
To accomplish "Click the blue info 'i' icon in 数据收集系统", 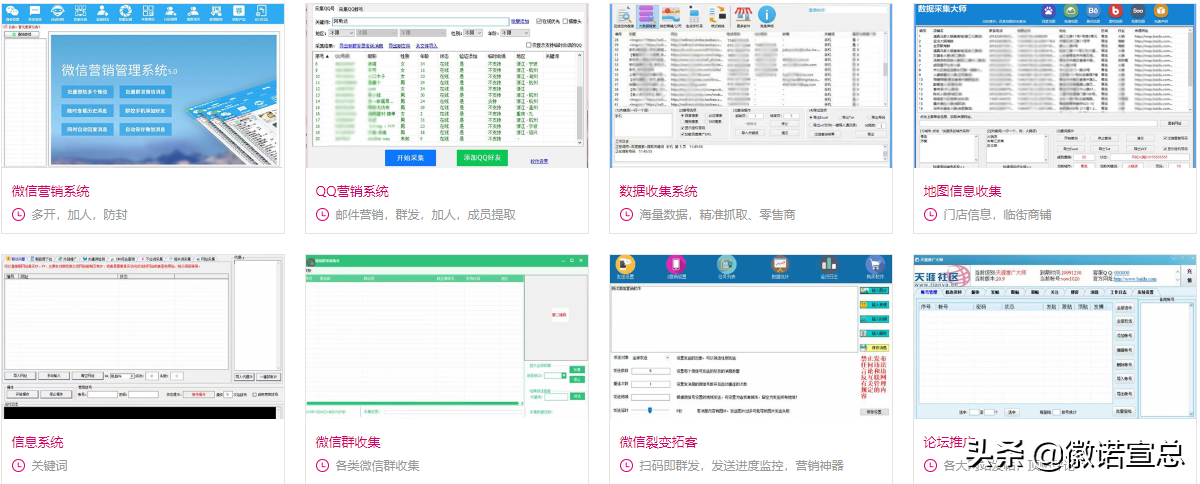I will click(x=767, y=15).
